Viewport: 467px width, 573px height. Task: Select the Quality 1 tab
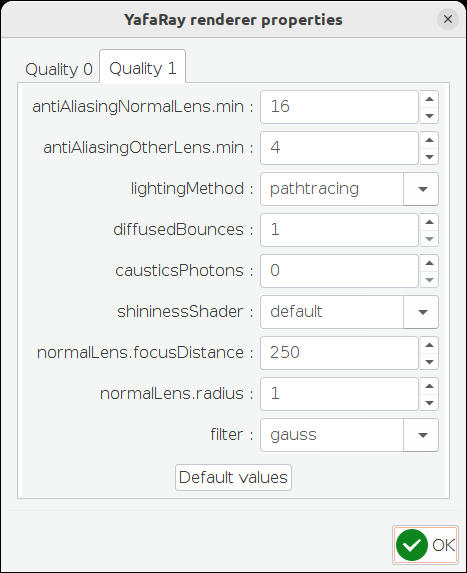pyautogui.click(x=143, y=68)
